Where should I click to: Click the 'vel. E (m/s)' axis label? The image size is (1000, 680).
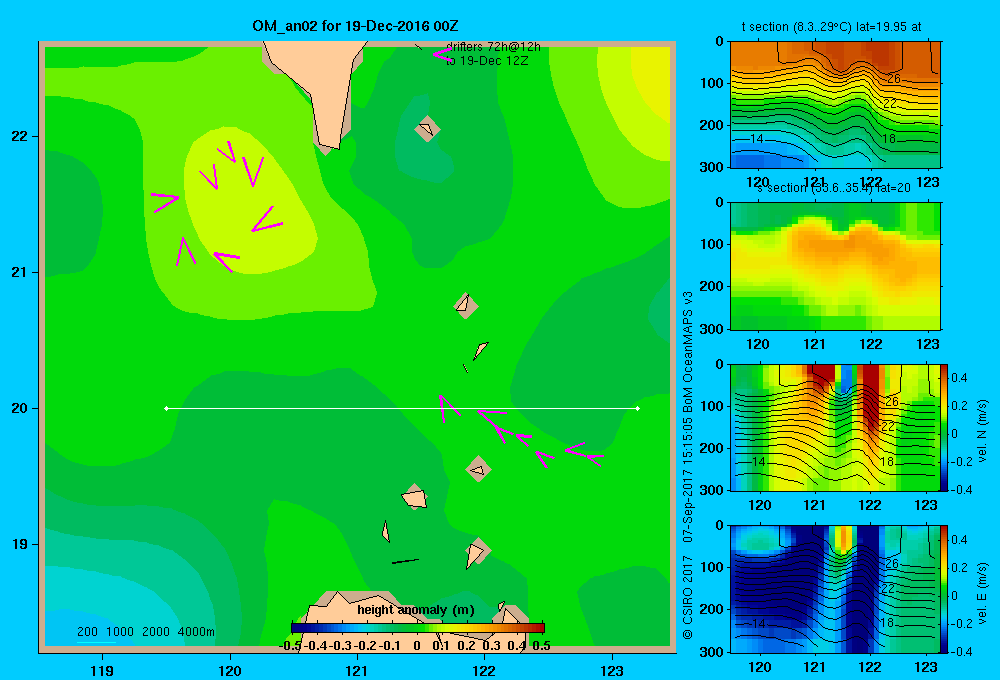983,593
